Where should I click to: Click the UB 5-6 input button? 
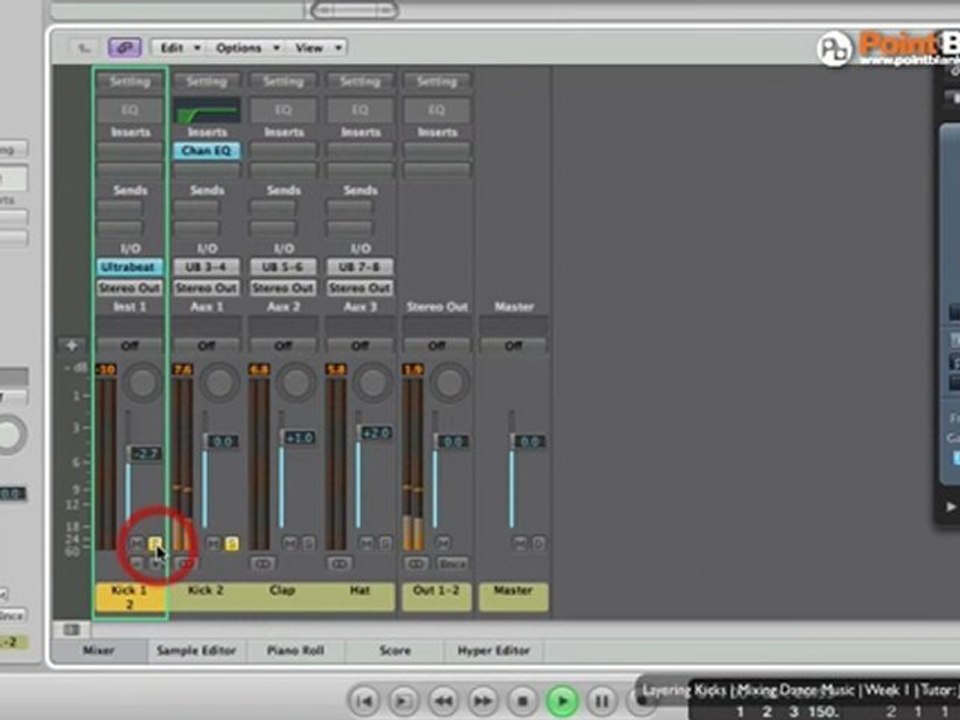click(x=283, y=267)
